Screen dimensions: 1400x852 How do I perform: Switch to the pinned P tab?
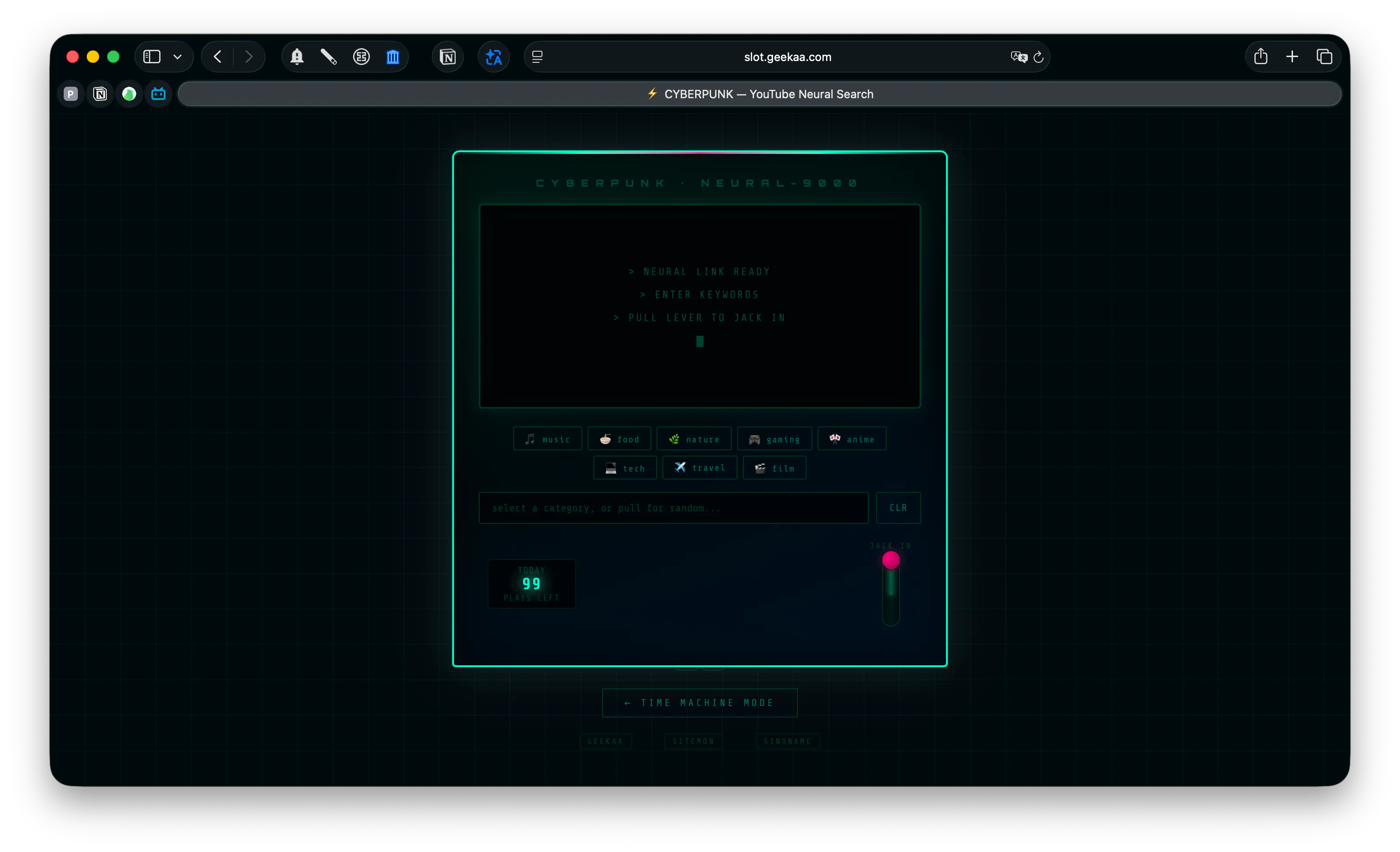point(70,94)
